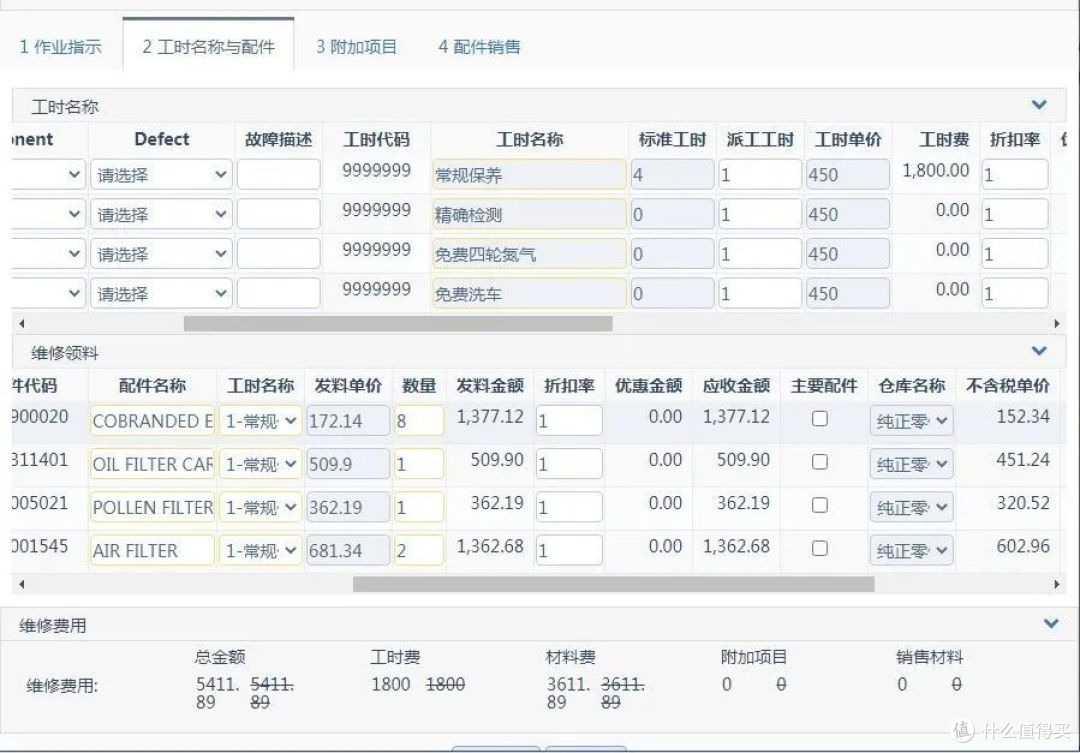Tick 主要配件 checkbox for OIL FILTER row
This screenshot has height=753, width=1080.
pyautogui.click(x=820, y=462)
